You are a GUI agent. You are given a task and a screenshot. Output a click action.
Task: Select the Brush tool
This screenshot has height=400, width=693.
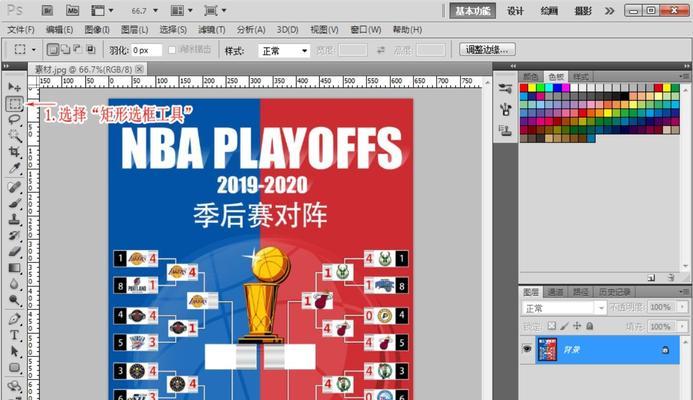(x=14, y=203)
